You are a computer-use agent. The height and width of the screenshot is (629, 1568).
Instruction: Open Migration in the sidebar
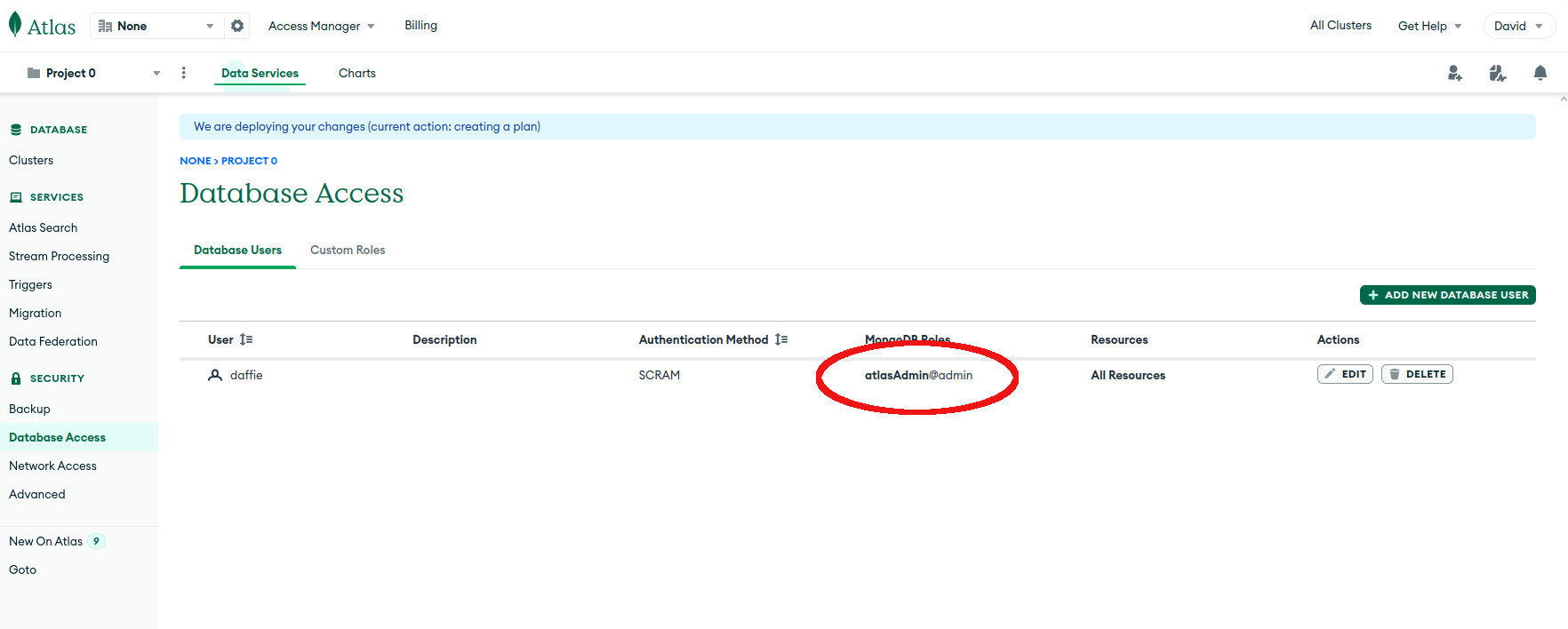35,314
